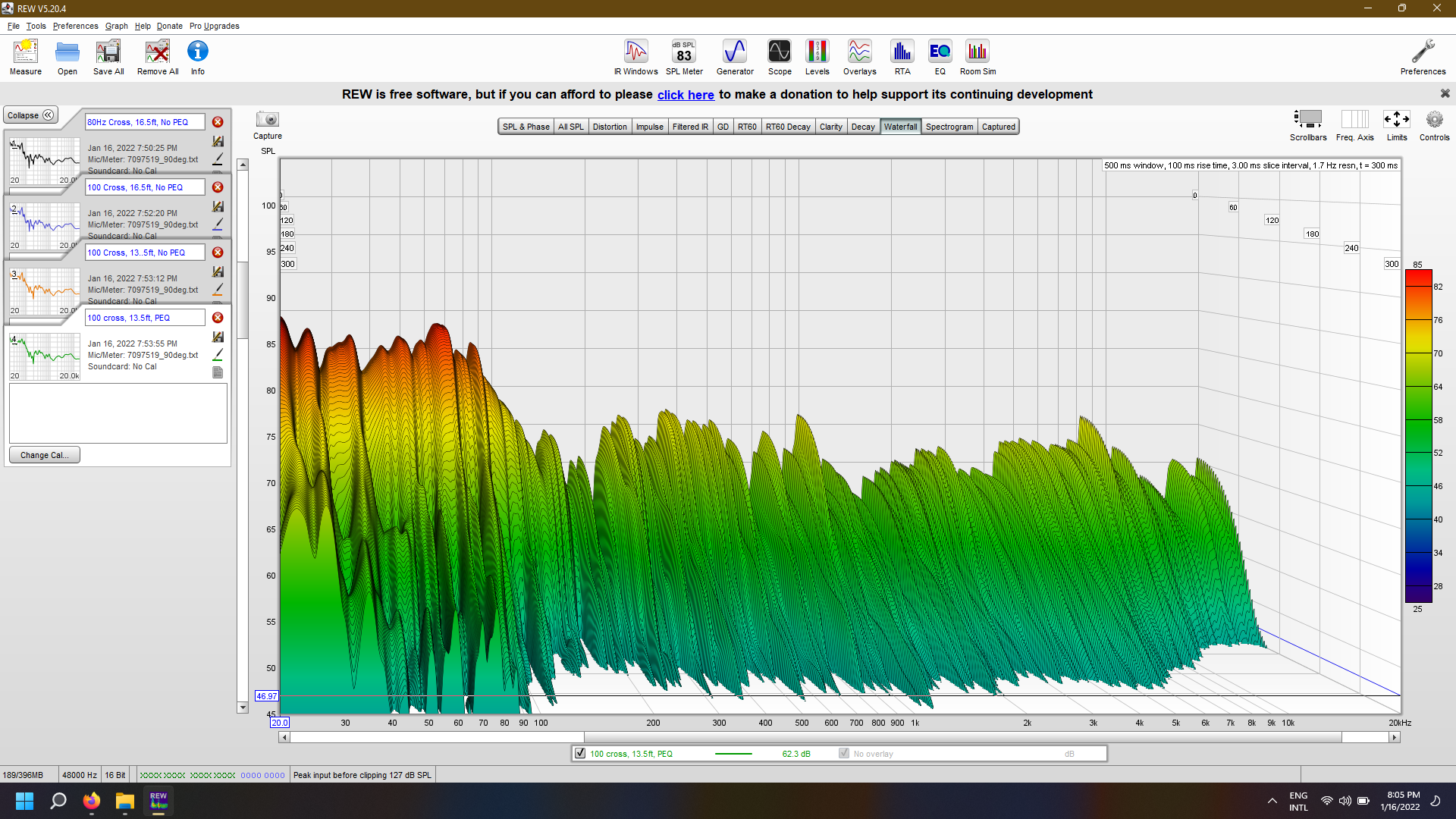1456x819 pixels.
Task: Open the File menu
Action: (14, 26)
